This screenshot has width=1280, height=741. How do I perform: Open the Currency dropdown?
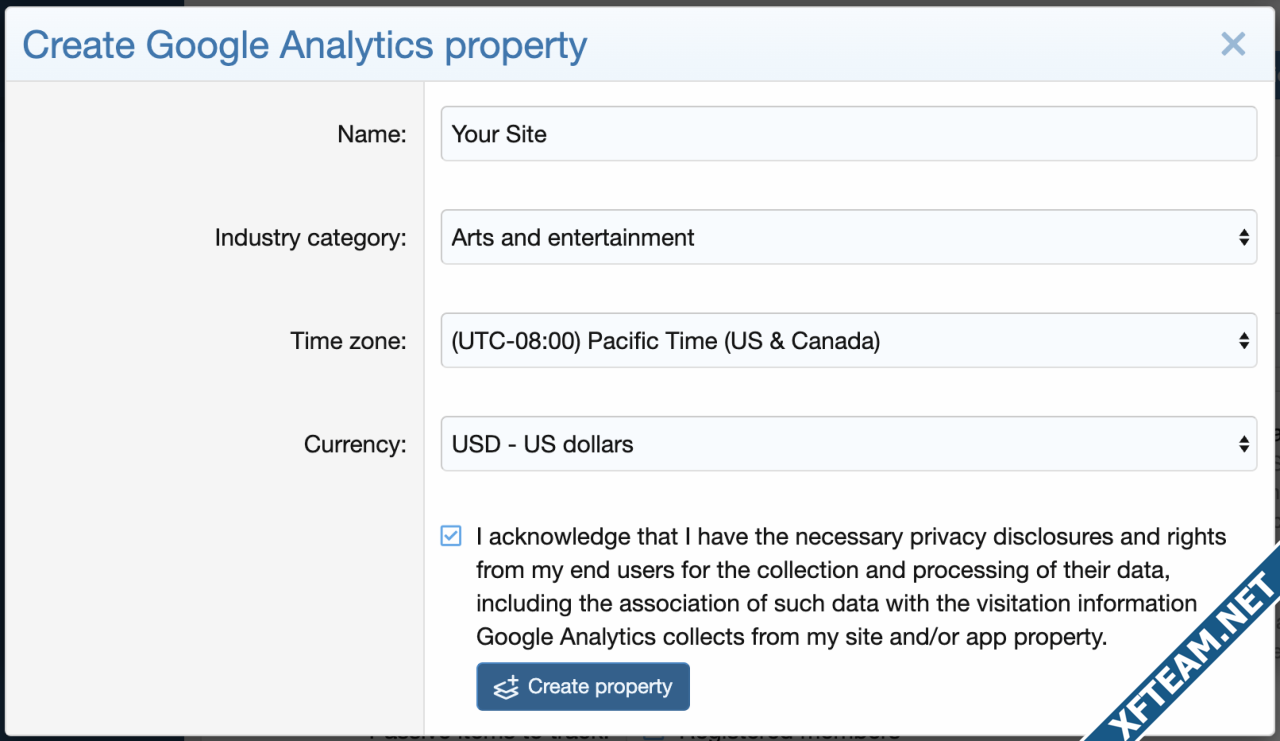click(848, 444)
